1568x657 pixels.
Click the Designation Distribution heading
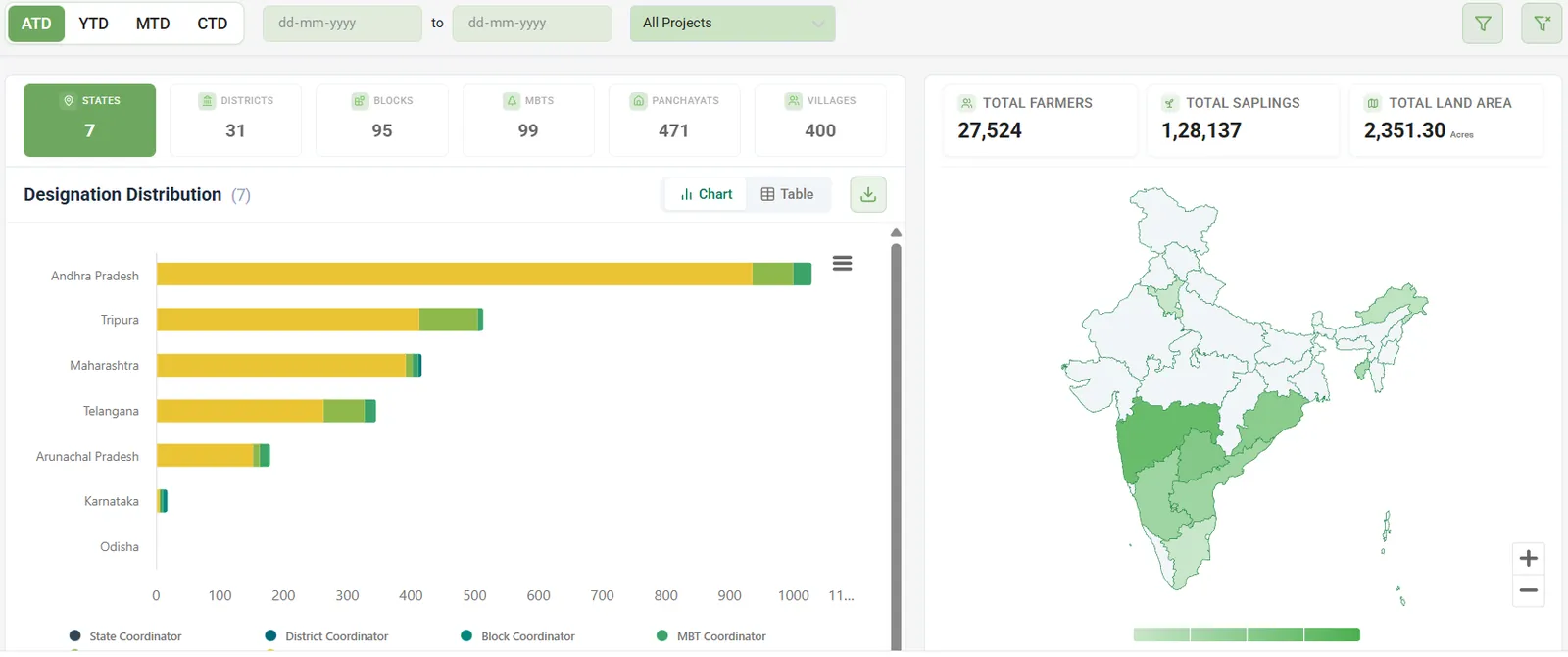tap(122, 194)
